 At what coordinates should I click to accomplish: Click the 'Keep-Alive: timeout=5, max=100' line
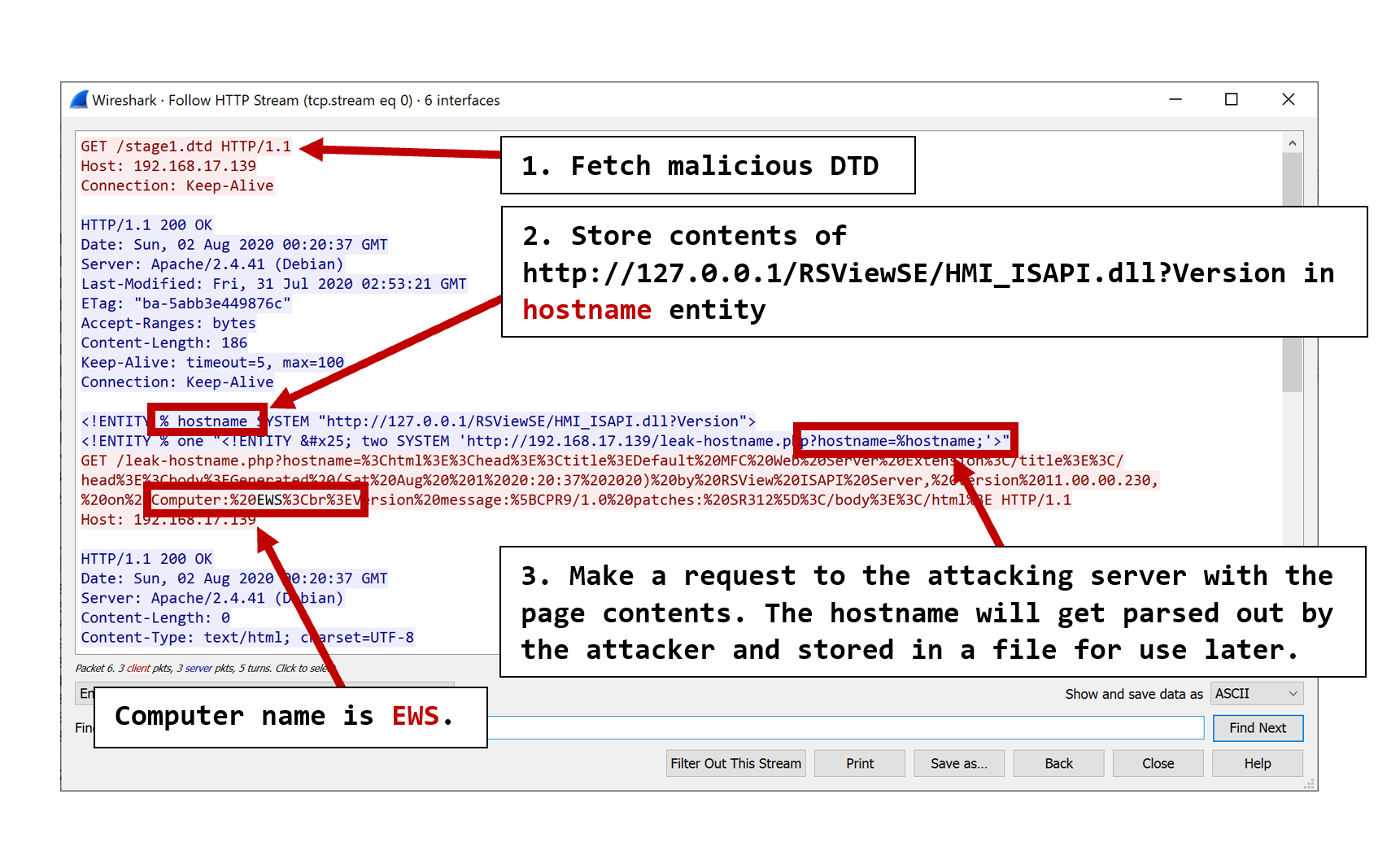point(212,362)
